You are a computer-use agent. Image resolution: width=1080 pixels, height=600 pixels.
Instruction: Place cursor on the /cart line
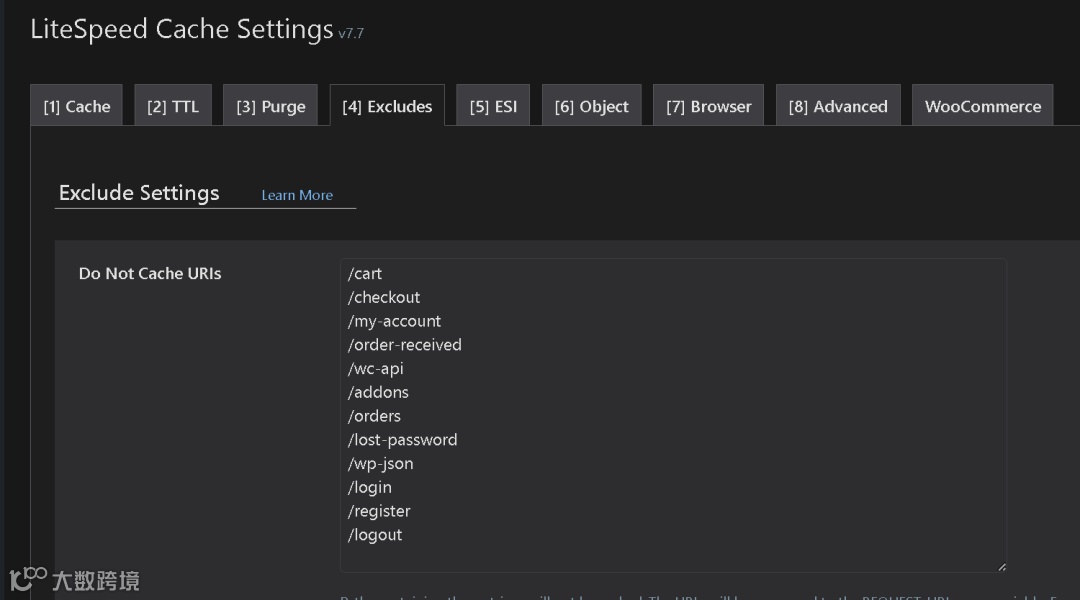tap(365, 274)
